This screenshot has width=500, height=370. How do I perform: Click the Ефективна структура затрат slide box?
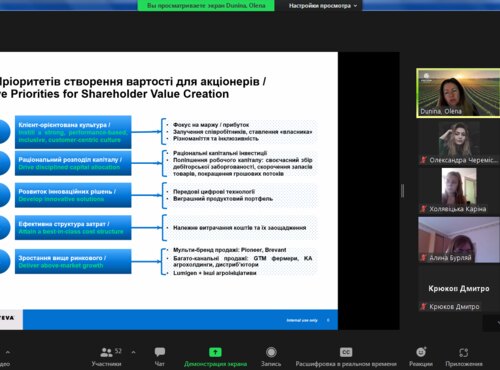pyautogui.click(x=73, y=227)
